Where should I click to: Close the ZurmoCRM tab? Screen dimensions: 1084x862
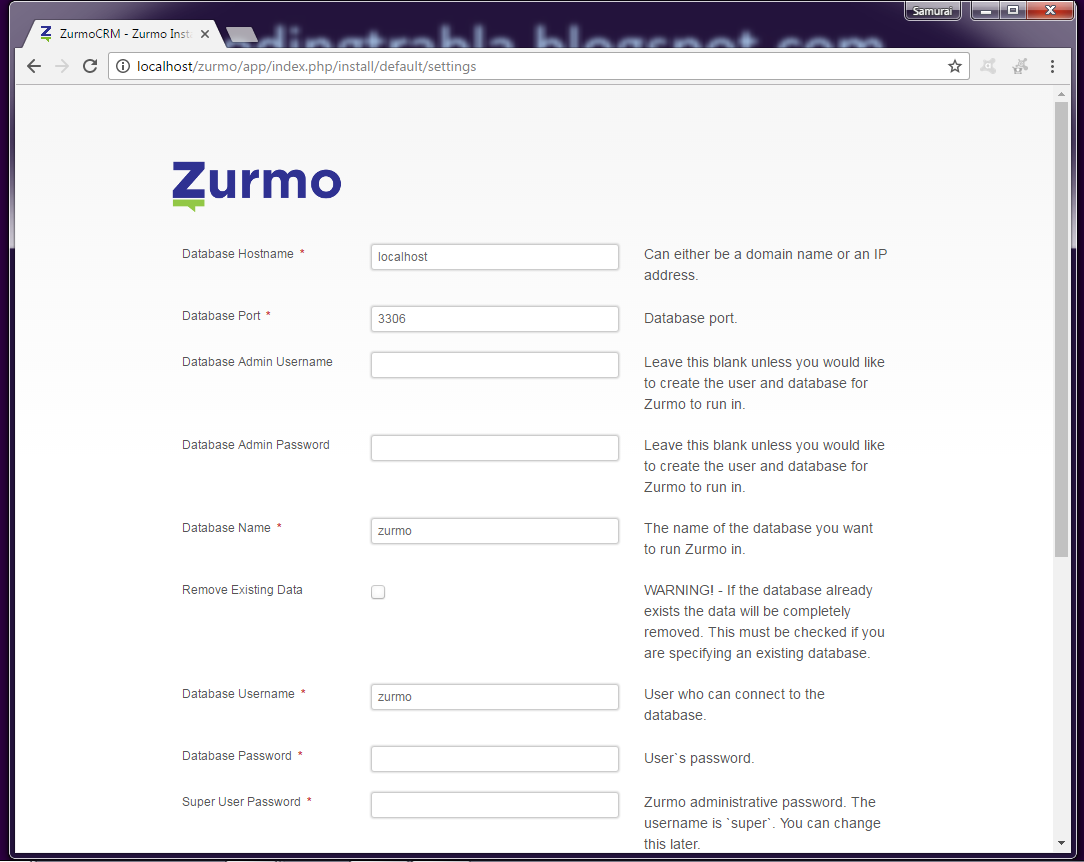pos(205,34)
